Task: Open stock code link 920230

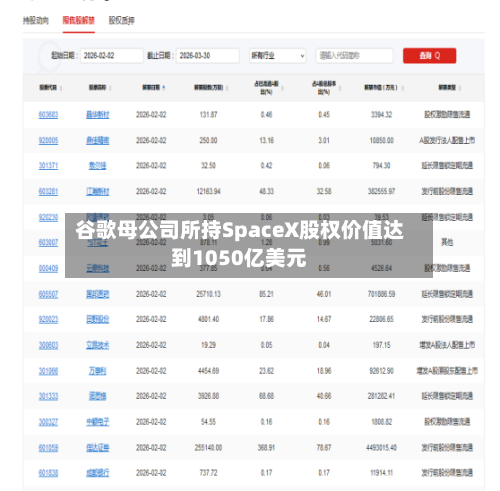Action: point(48,218)
